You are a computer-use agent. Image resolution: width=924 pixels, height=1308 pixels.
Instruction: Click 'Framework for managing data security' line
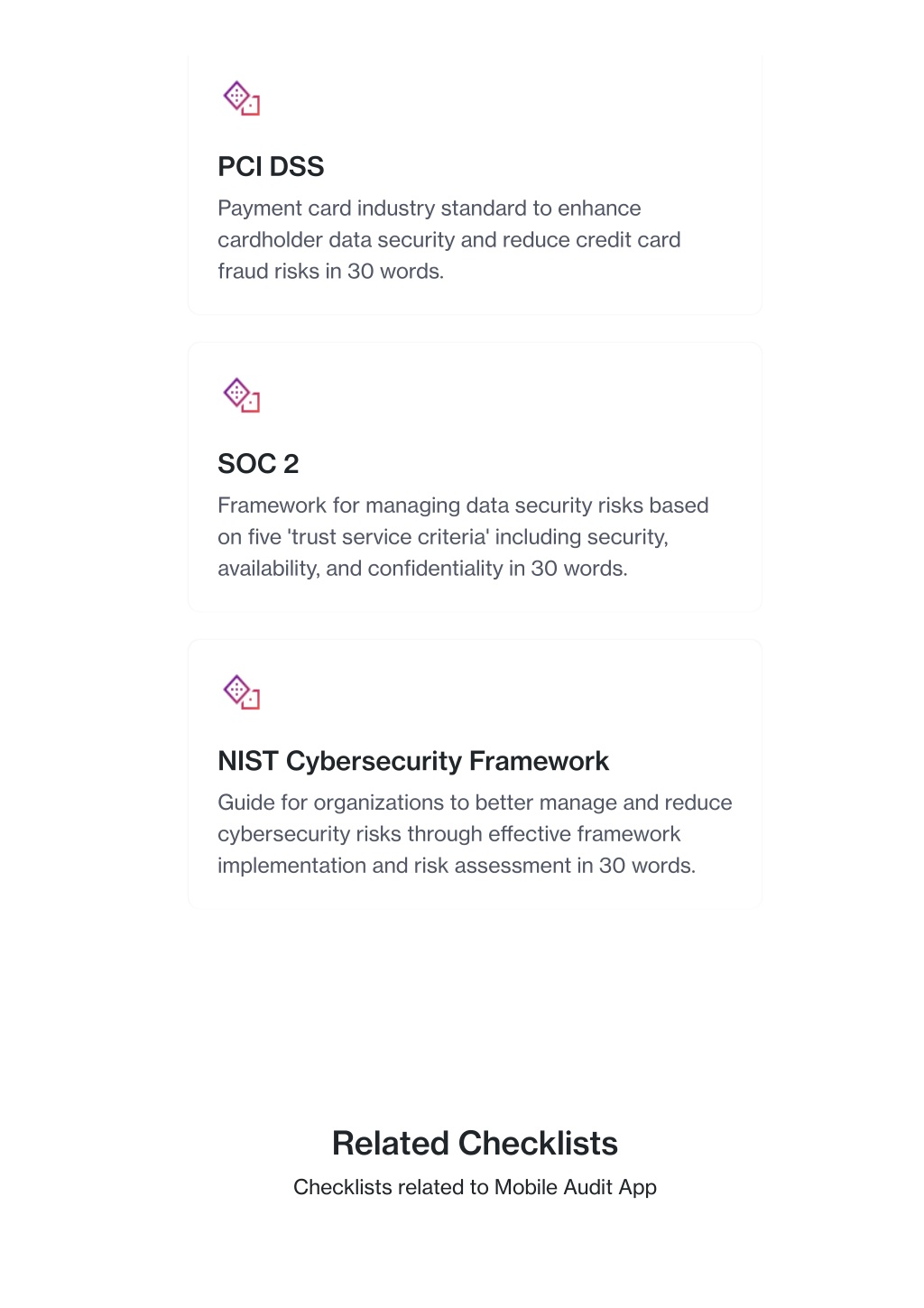tap(463, 506)
